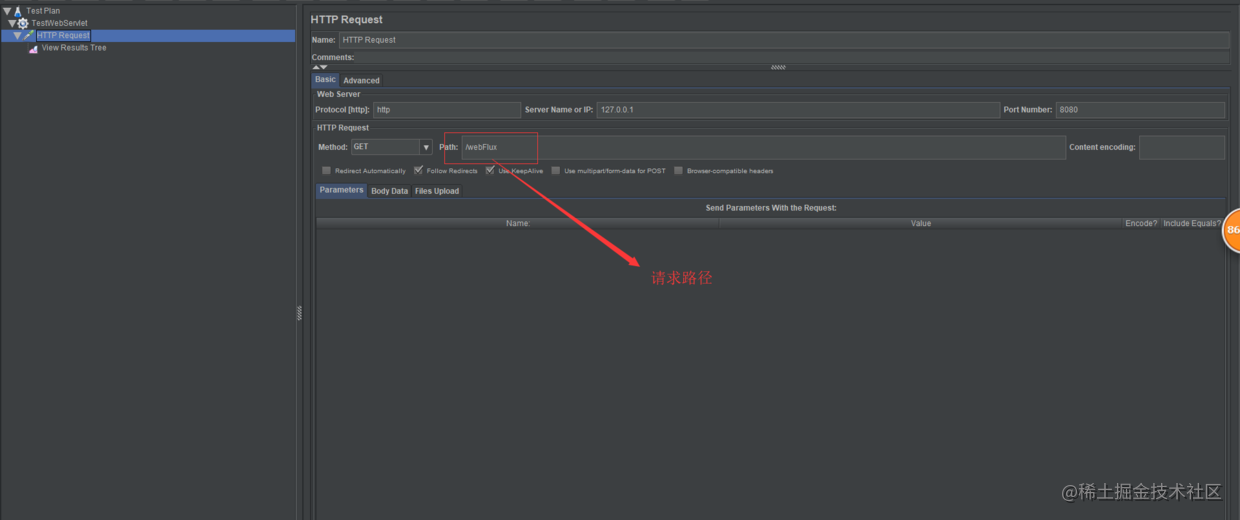1240x520 pixels.
Task: Click the Encode? column header
Action: click(x=1141, y=223)
